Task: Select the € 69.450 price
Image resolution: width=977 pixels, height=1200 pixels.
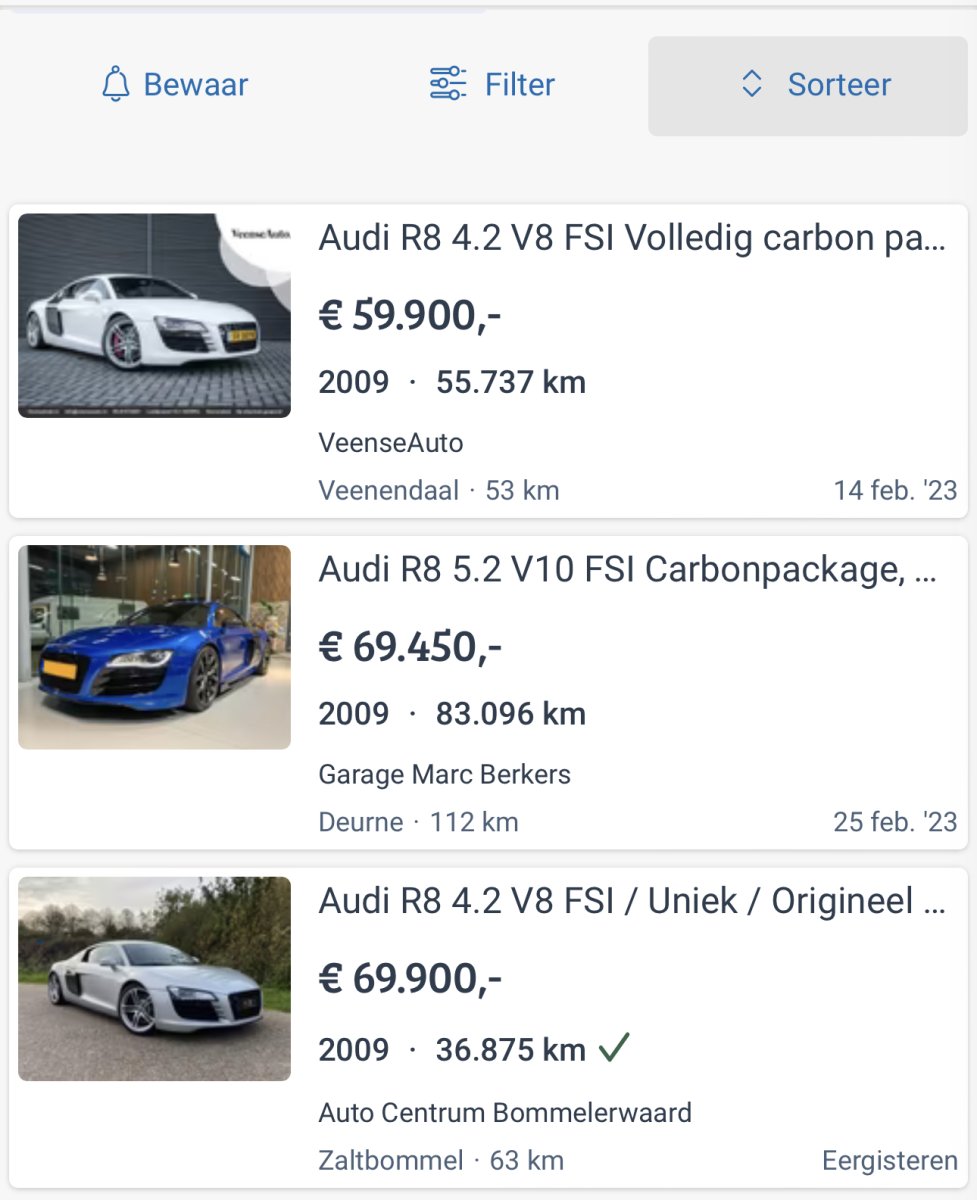Action: point(410,648)
